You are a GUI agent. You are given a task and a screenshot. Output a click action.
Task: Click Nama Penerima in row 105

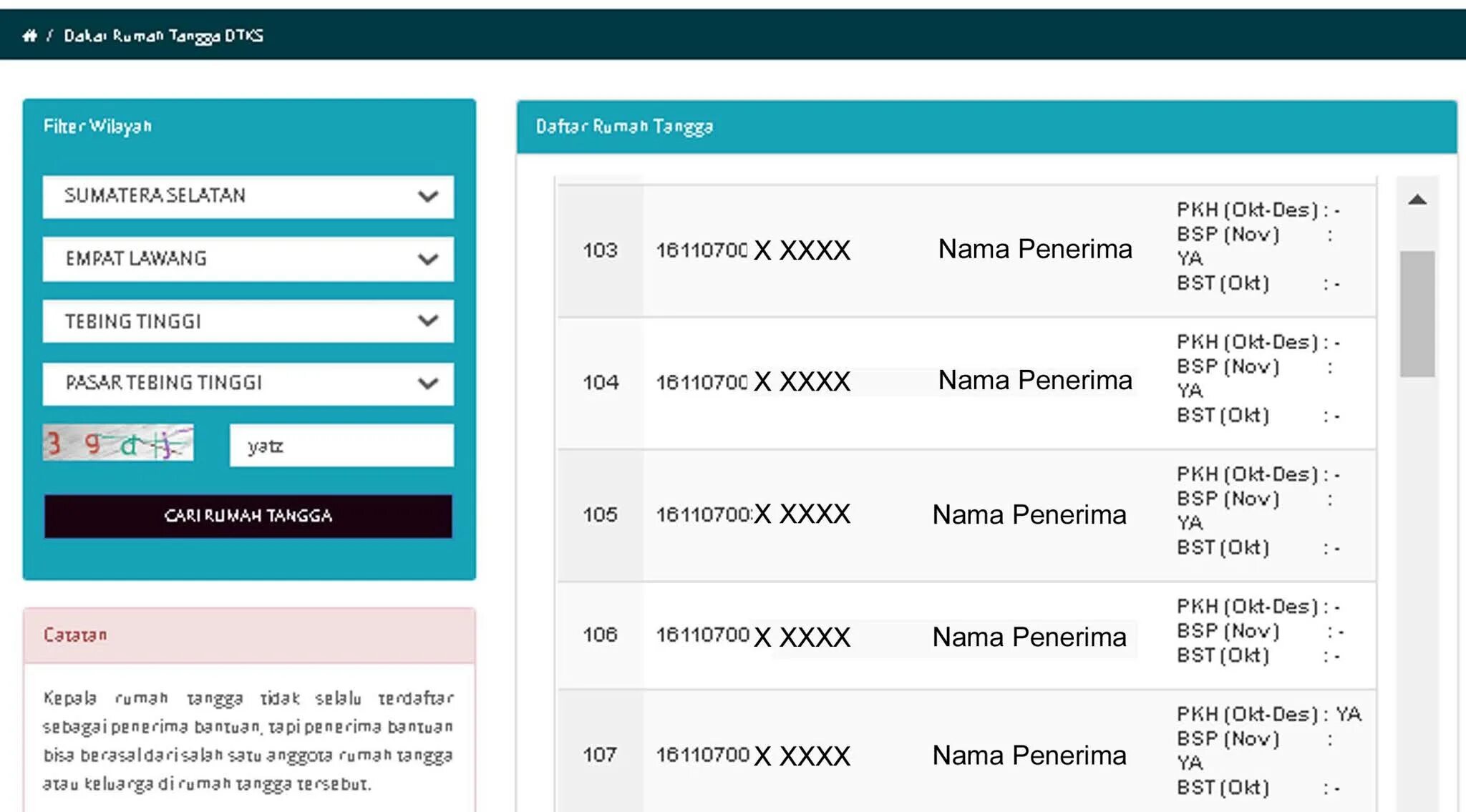pos(1029,514)
